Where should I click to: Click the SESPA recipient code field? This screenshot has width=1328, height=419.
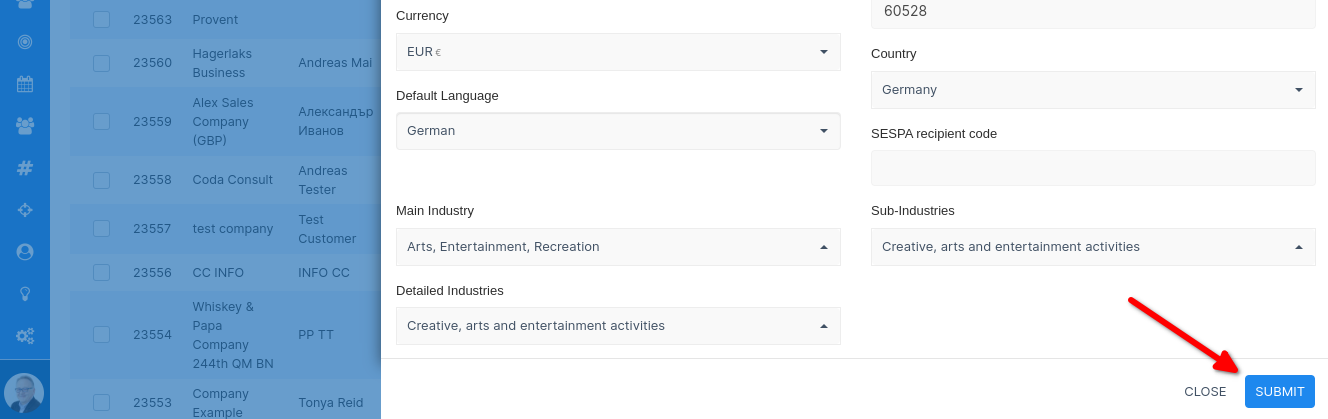point(1092,168)
